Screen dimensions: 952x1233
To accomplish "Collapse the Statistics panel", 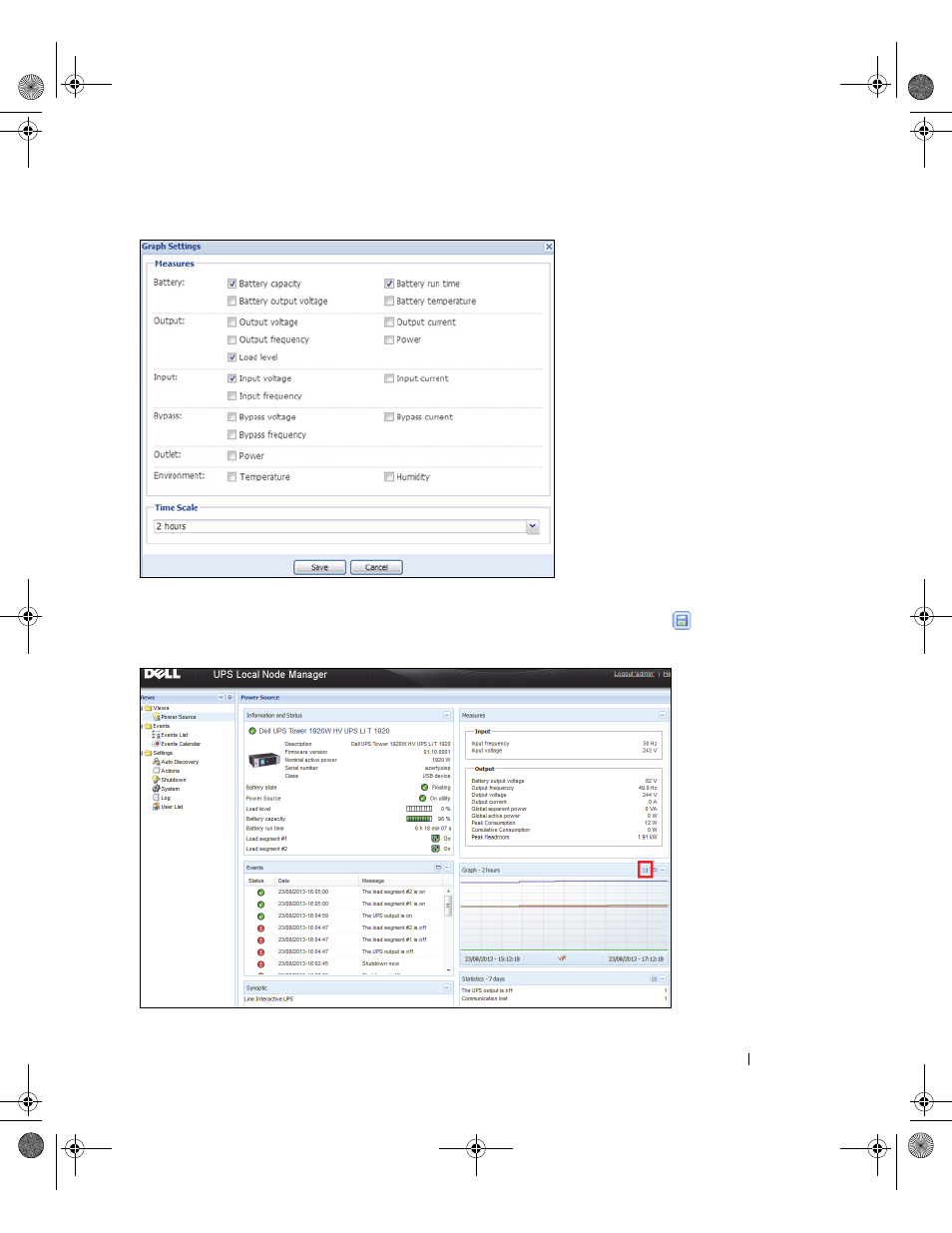I will (x=663, y=979).
